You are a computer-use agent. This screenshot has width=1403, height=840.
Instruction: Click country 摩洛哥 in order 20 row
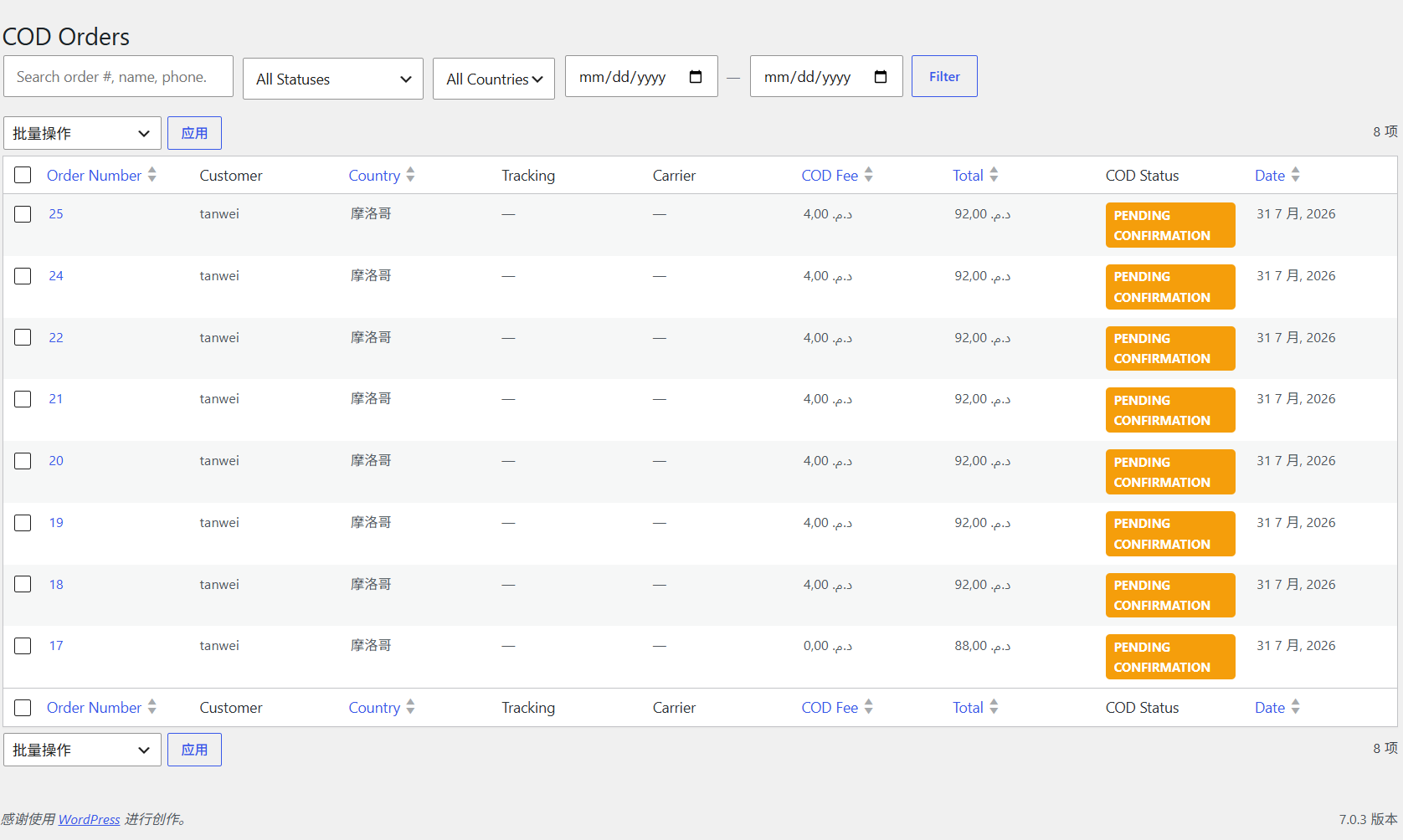point(371,461)
